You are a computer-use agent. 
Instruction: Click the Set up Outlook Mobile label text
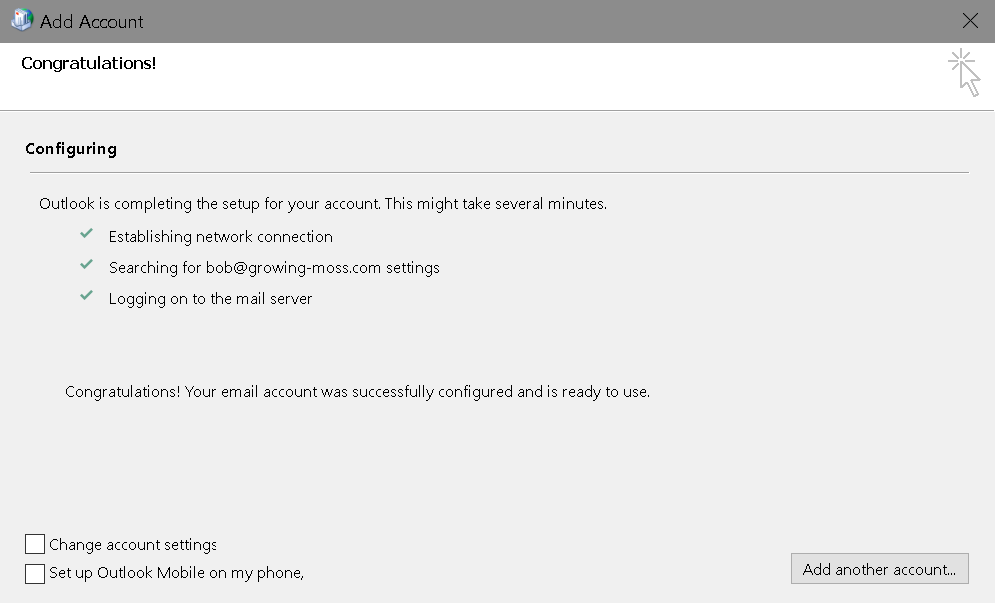coord(176,573)
